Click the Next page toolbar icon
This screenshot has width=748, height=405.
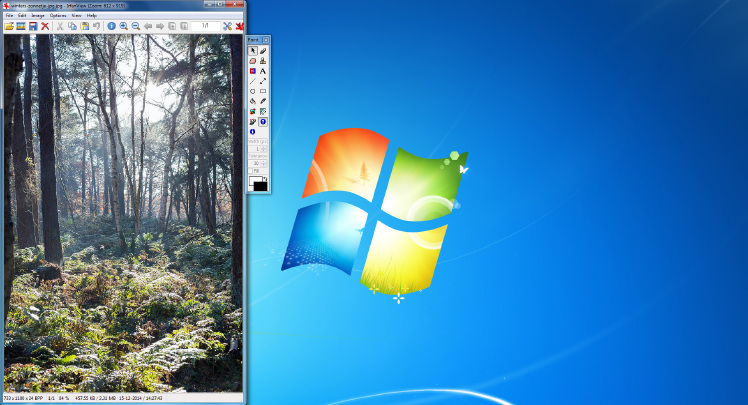coord(184,26)
